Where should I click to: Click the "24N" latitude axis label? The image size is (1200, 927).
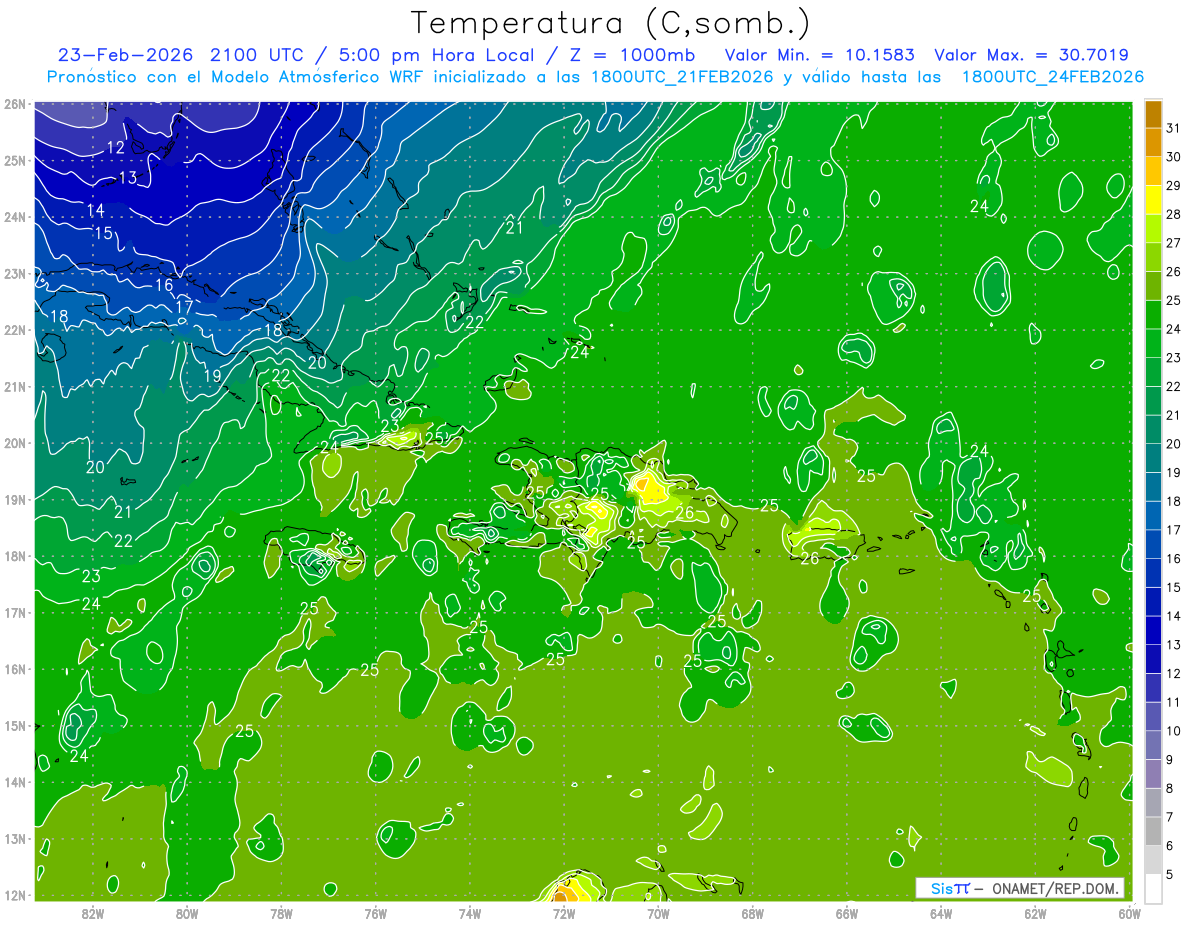pos(14,217)
